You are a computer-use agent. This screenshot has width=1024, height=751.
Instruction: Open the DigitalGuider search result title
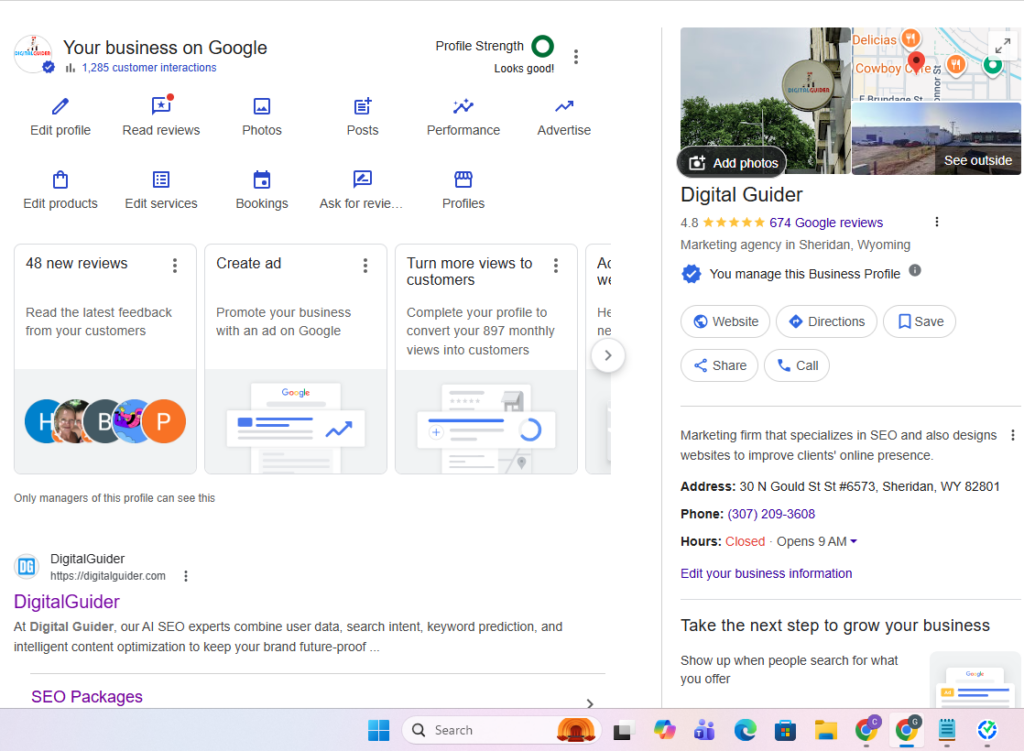tap(67, 601)
